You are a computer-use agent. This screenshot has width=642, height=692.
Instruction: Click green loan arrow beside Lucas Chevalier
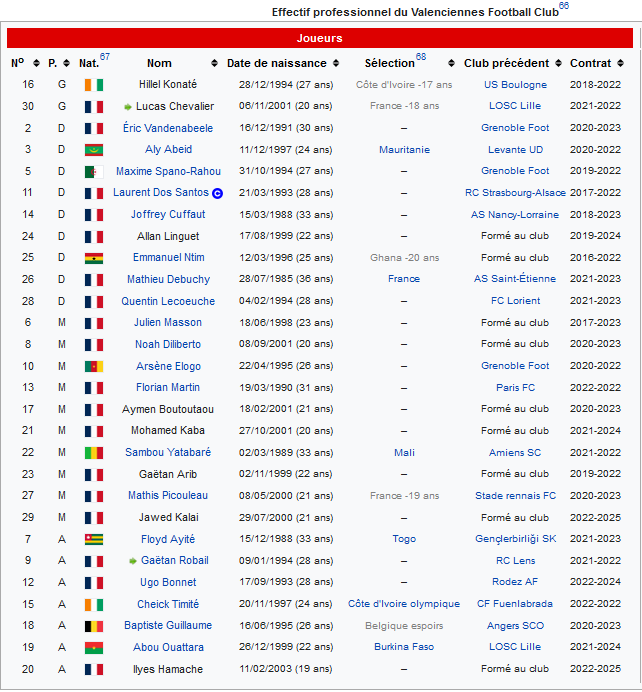pos(128,107)
